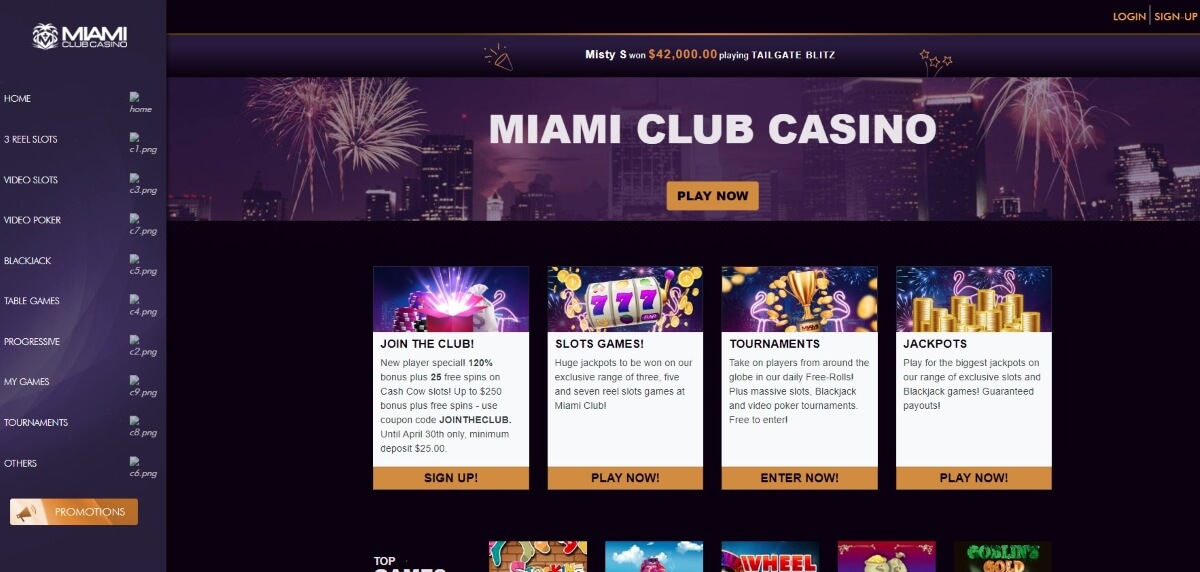Open the Table Games menu item

click(x=32, y=301)
